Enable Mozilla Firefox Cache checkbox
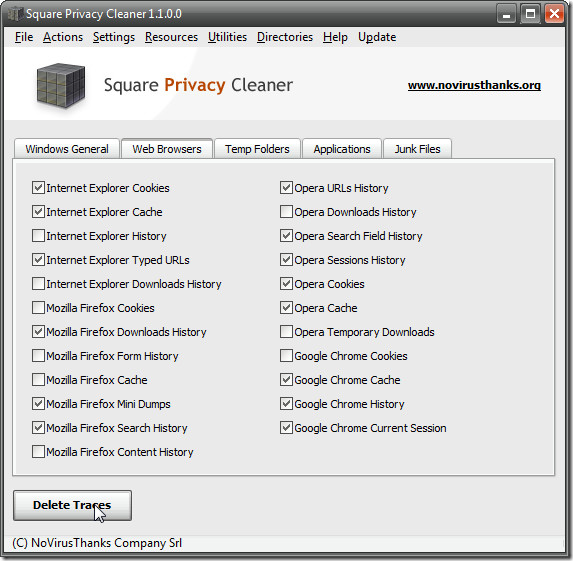This screenshot has width=573, height=561. point(38,380)
